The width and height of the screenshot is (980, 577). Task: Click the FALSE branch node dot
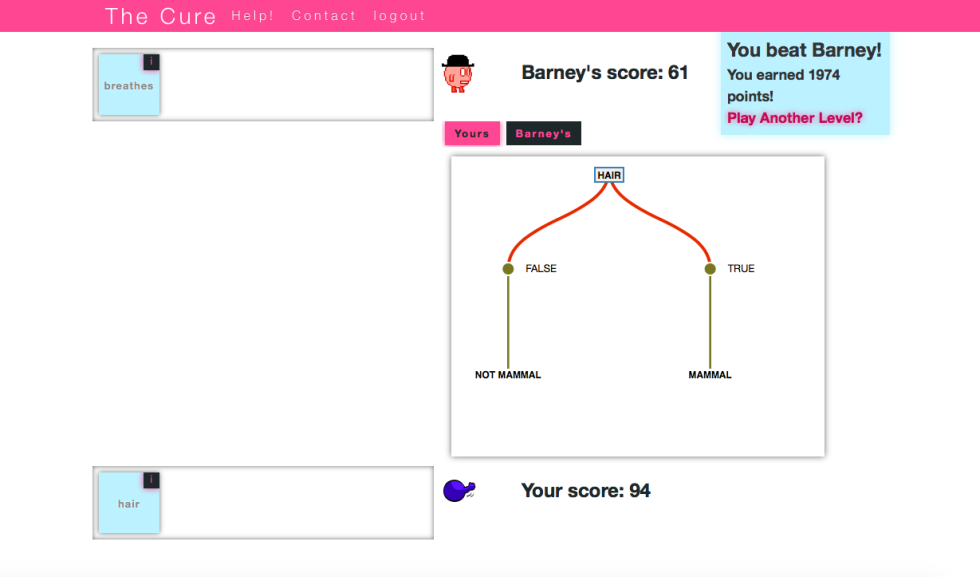[508, 269]
